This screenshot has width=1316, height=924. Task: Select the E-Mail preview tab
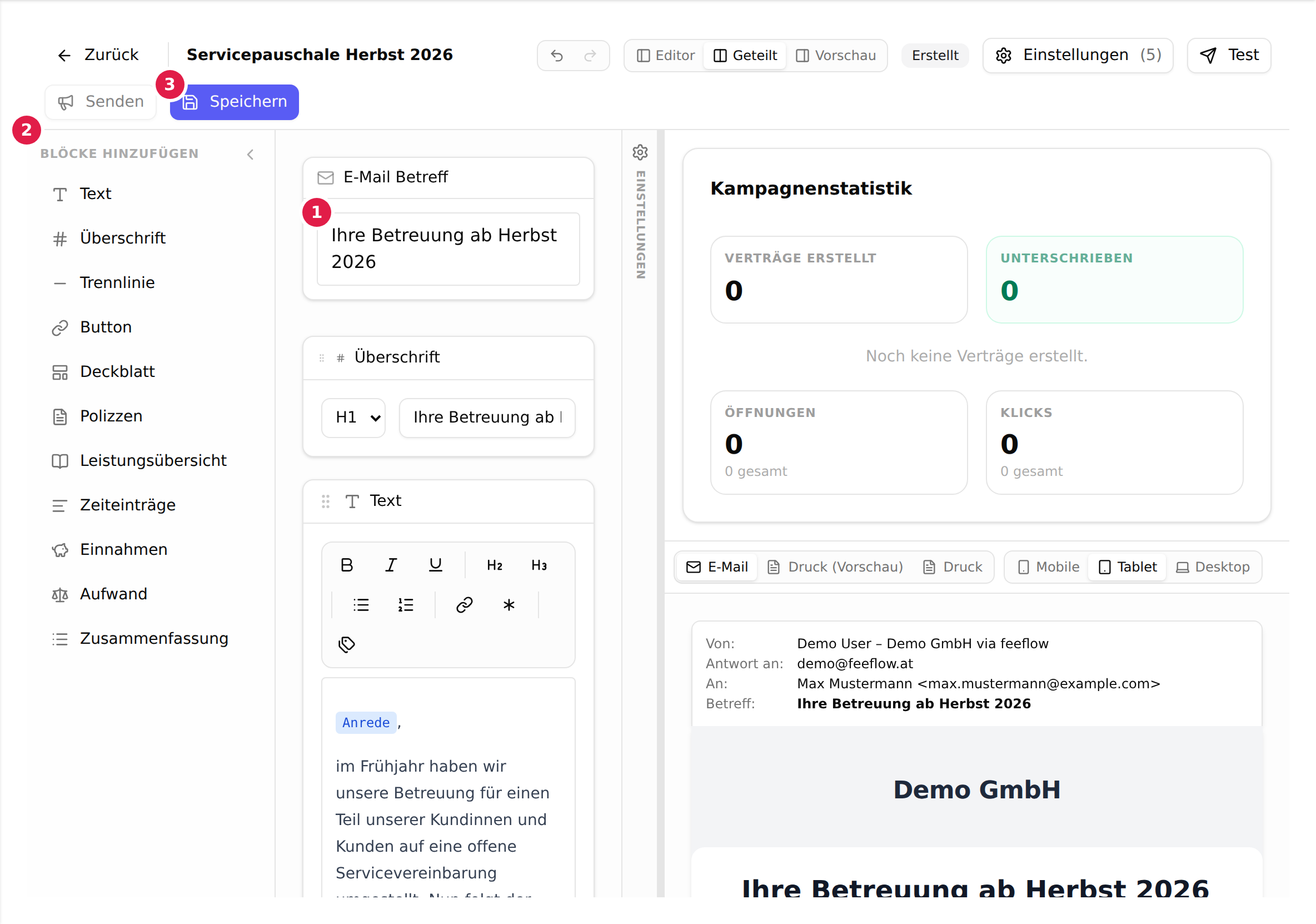point(716,567)
